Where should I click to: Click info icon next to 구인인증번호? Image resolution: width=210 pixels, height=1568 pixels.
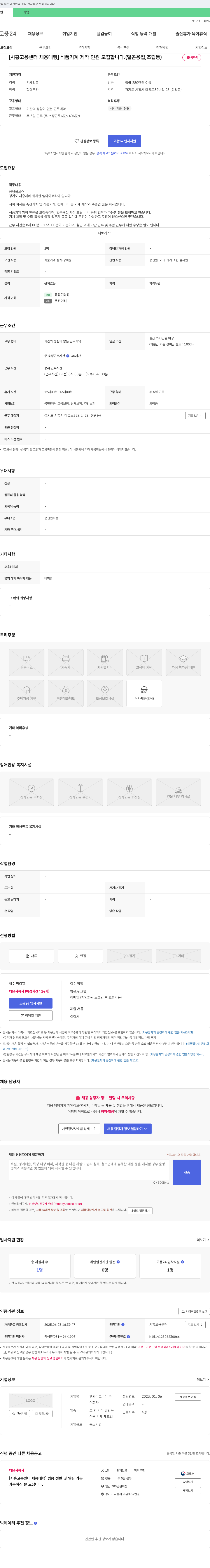tap(128, 1337)
